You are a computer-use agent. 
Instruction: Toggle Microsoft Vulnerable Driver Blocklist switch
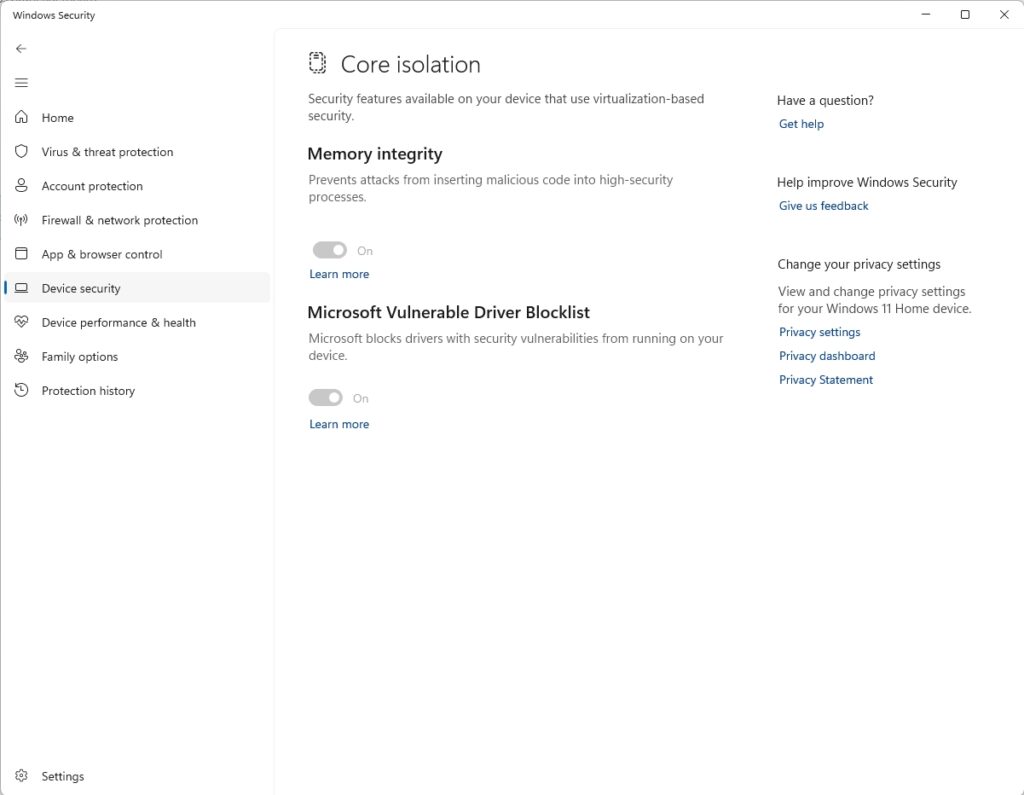coord(326,398)
